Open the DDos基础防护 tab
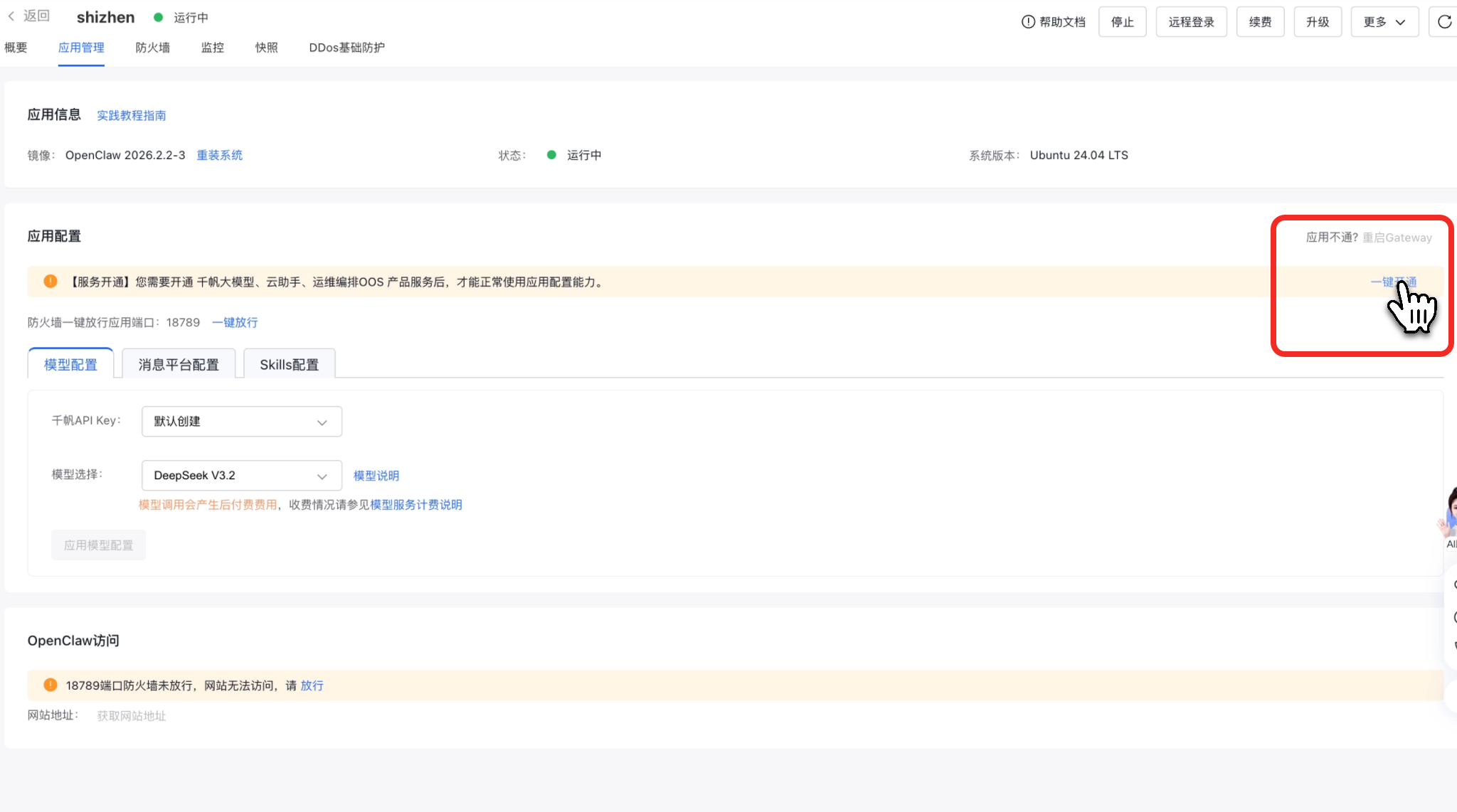 click(346, 48)
